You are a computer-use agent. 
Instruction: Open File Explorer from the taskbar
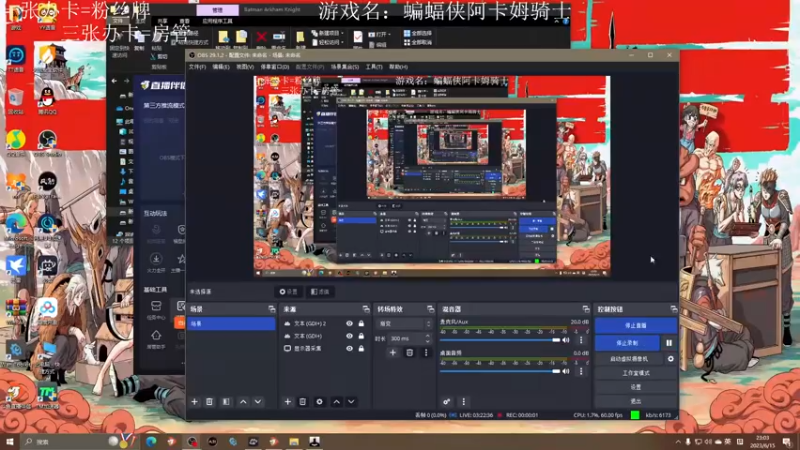(294, 442)
